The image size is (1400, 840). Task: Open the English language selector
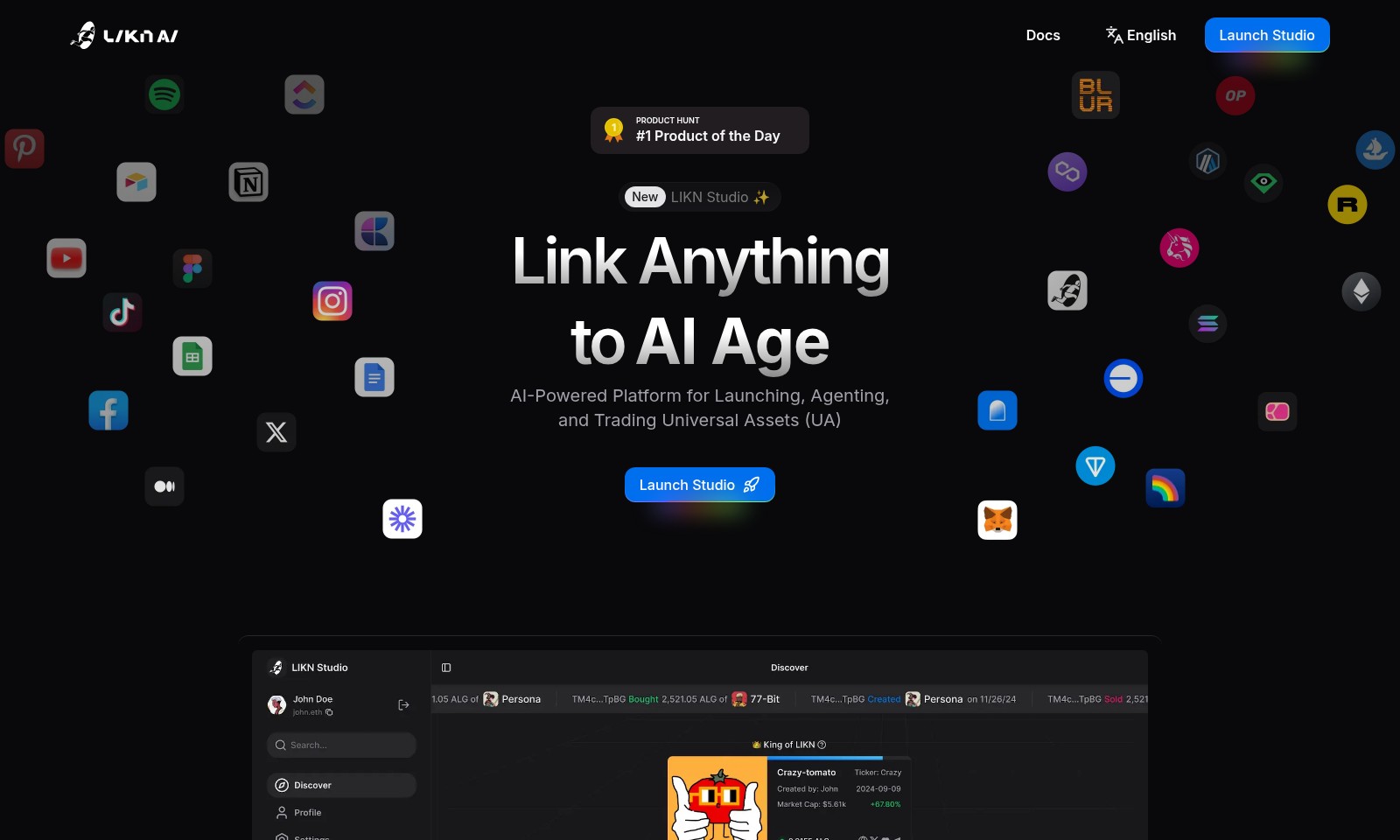[x=1141, y=35]
